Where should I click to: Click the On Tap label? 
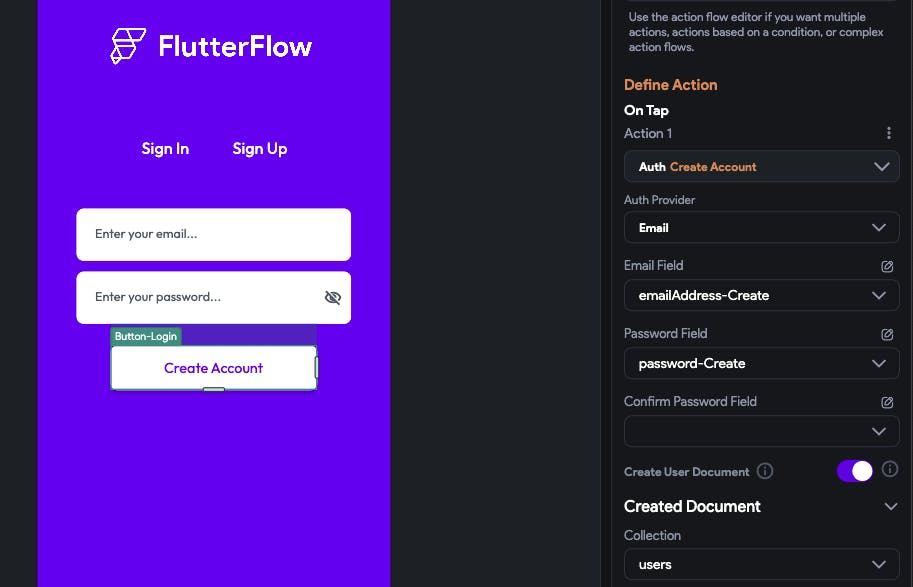pyautogui.click(x=646, y=110)
